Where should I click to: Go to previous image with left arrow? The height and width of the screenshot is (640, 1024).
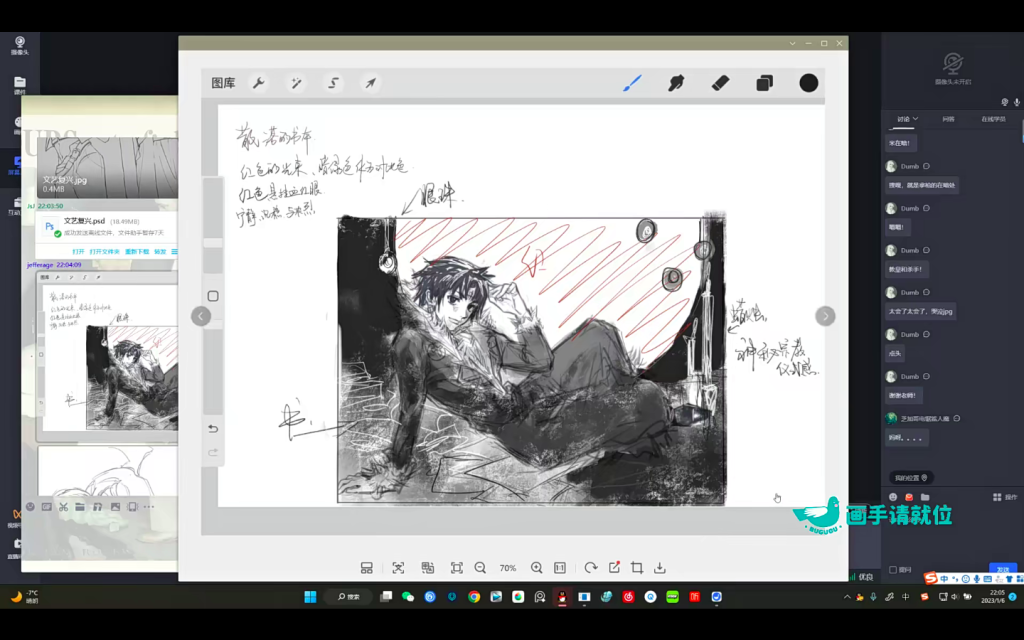pyautogui.click(x=201, y=316)
